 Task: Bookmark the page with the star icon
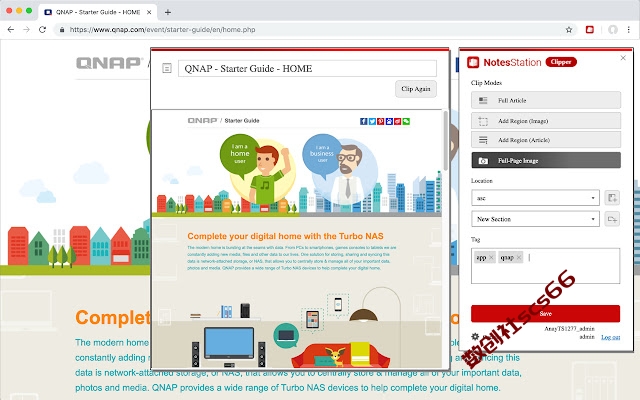pyautogui.click(x=569, y=29)
